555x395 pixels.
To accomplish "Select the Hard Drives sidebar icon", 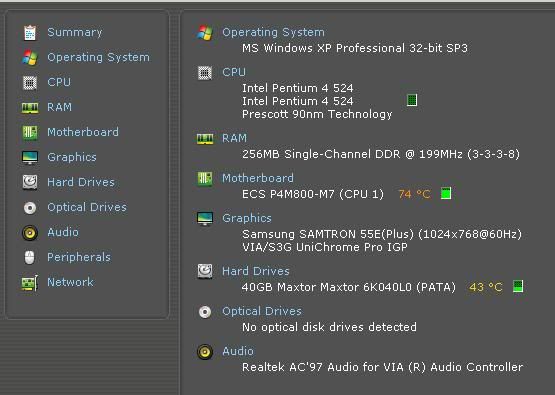I will (x=30, y=182).
